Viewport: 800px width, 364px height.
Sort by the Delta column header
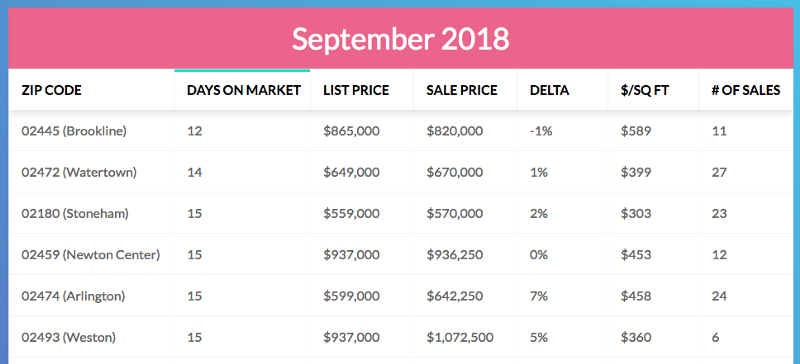tap(562, 90)
